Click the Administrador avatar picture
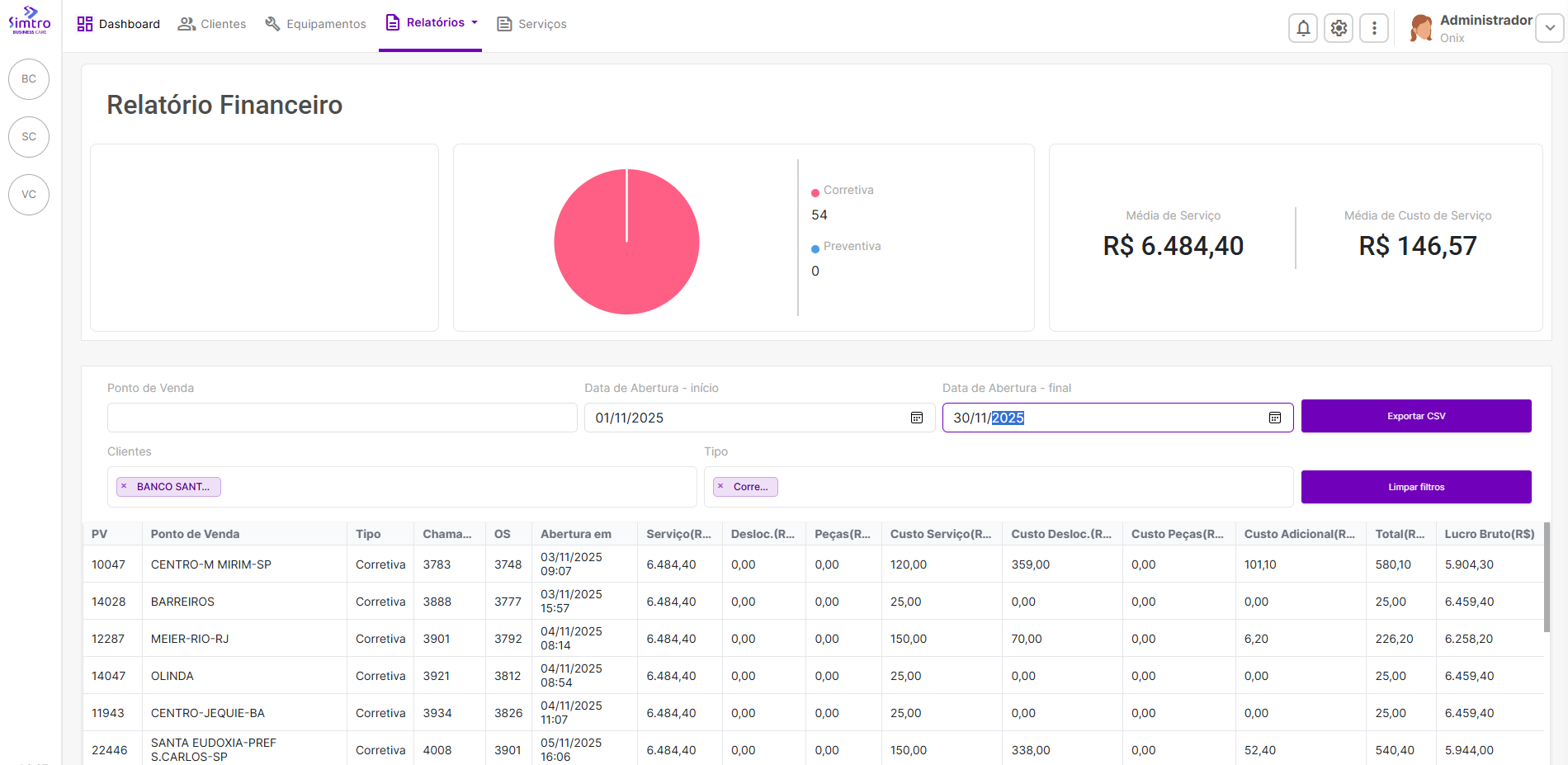Viewport: 1568px width, 765px height. tap(1421, 28)
